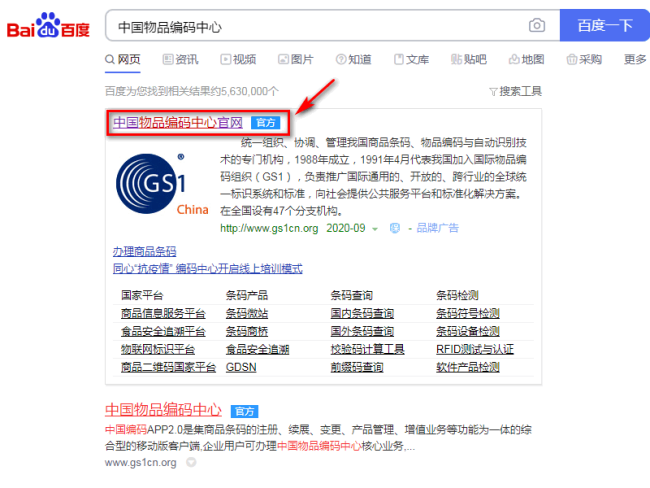The height and width of the screenshot is (488, 650).
Task: Open 国内条码查询 link
Action: pyautogui.click(x=362, y=313)
